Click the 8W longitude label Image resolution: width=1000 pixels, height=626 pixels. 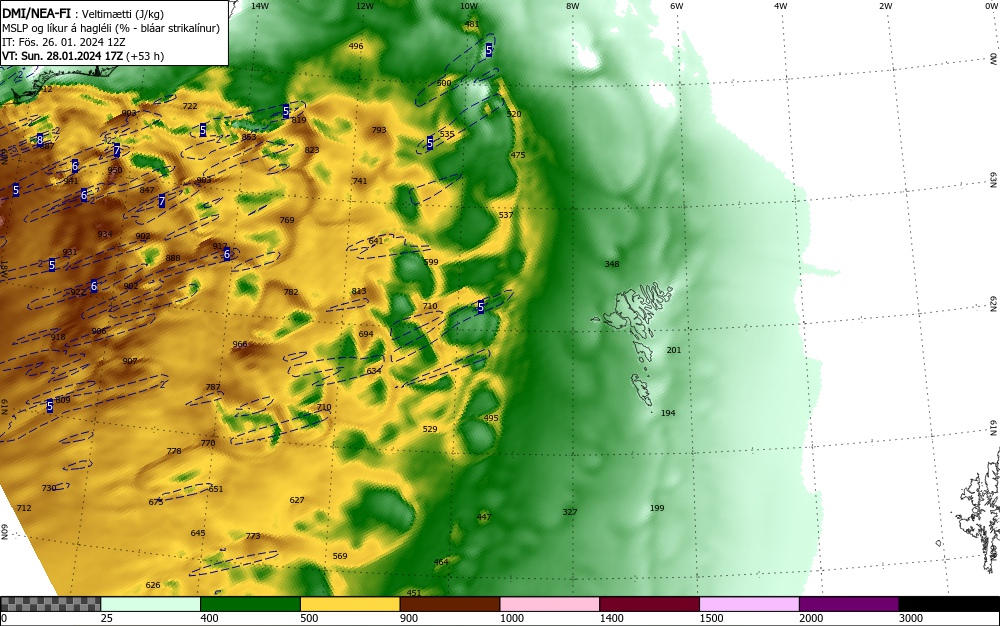pyautogui.click(x=572, y=6)
